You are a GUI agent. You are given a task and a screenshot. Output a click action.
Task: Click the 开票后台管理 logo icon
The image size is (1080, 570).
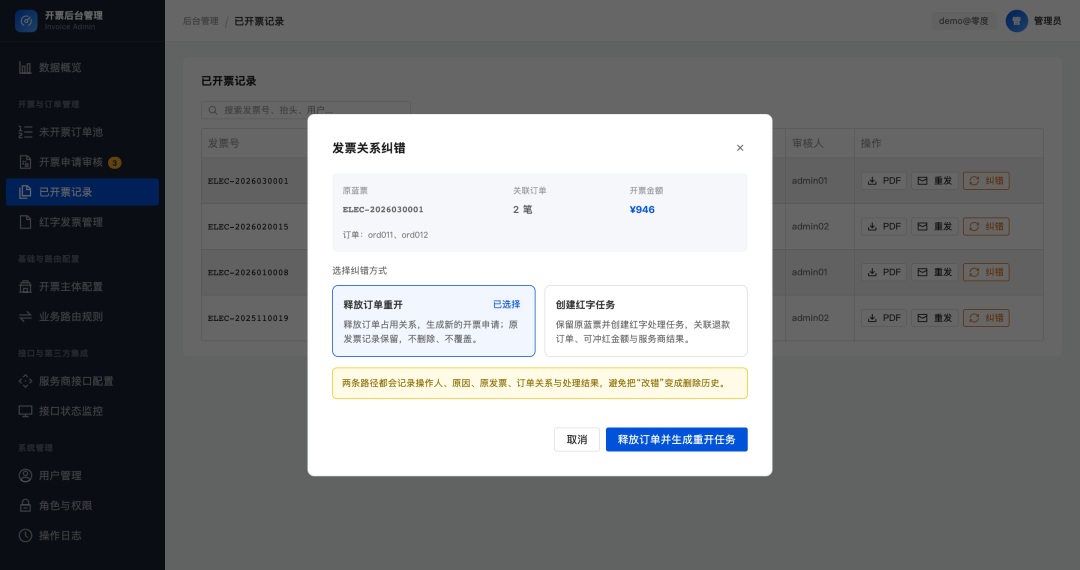coord(26,21)
